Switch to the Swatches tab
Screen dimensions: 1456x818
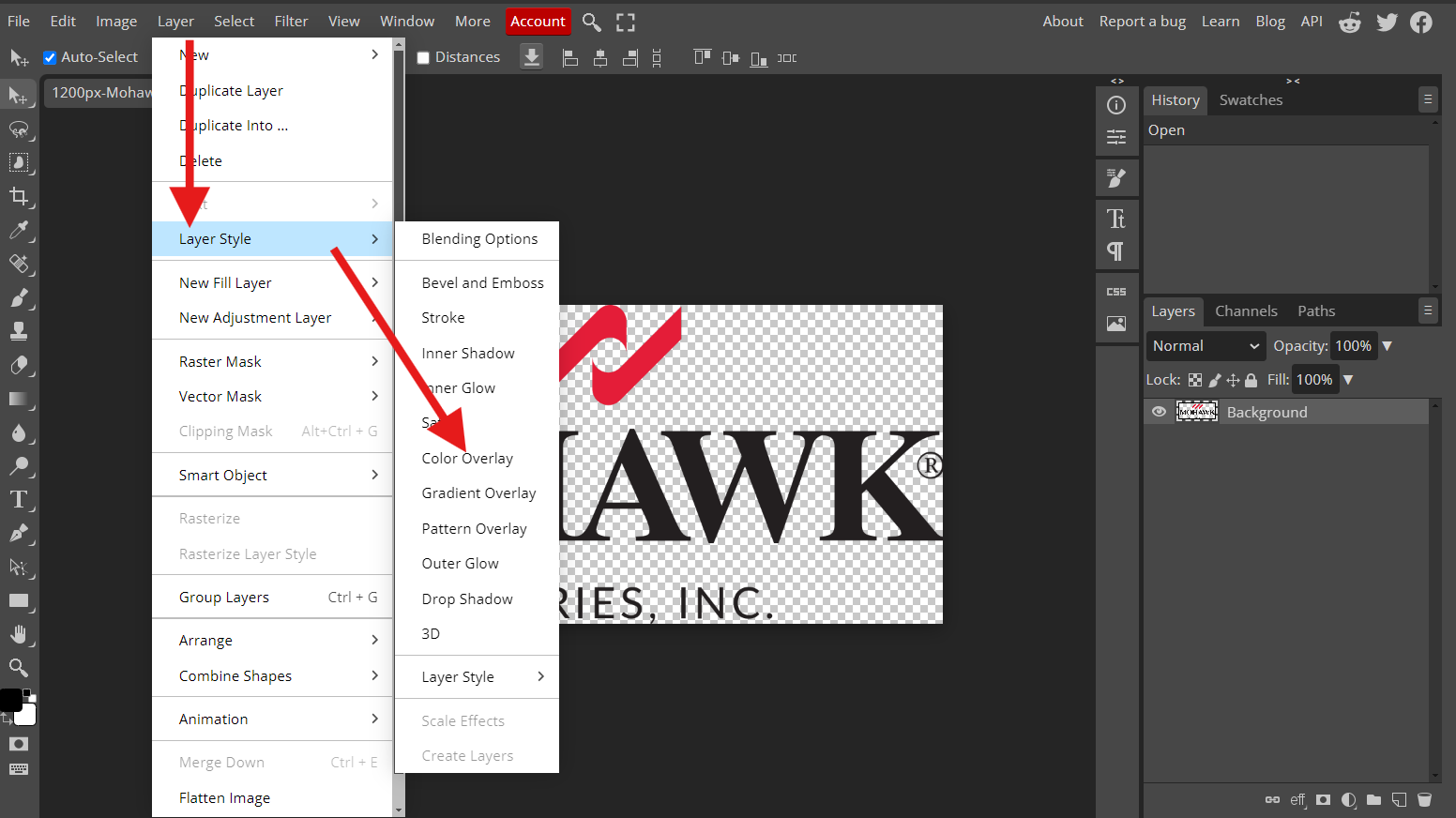pyautogui.click(x=1251, y=100)
